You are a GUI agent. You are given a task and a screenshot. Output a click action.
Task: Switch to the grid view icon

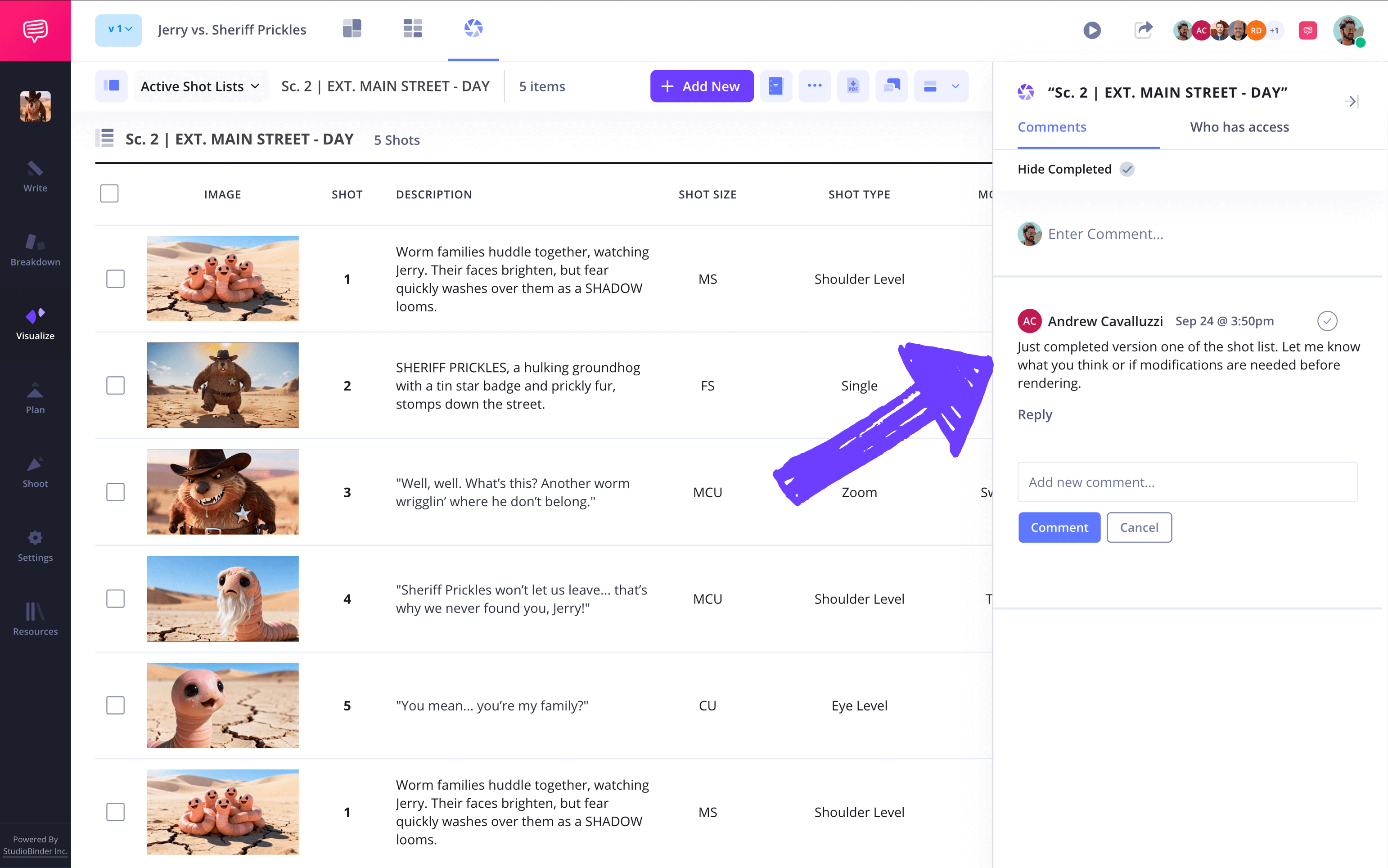(412, 29)
